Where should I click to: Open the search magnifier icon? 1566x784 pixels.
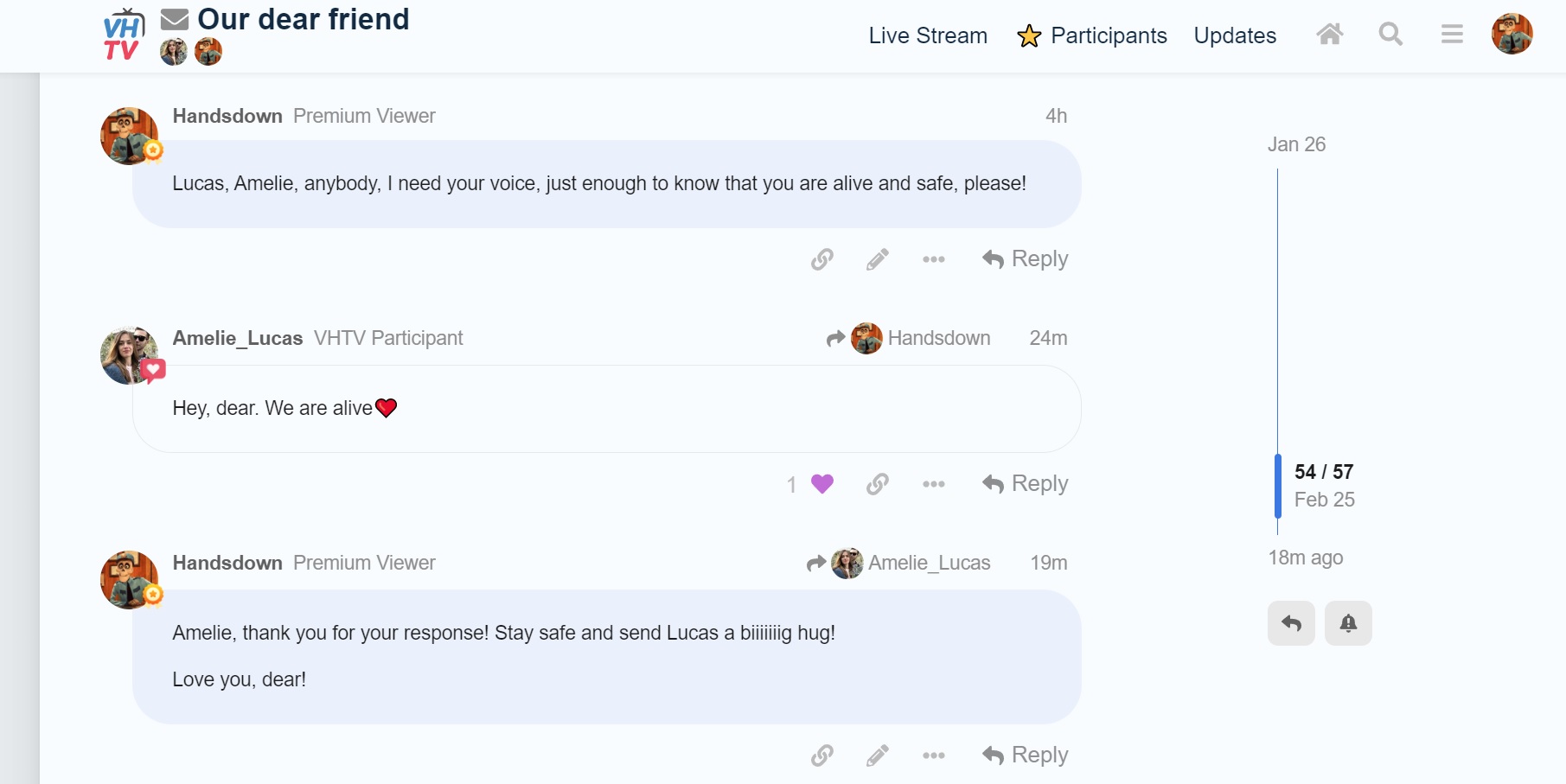[x=1390, y=35]
